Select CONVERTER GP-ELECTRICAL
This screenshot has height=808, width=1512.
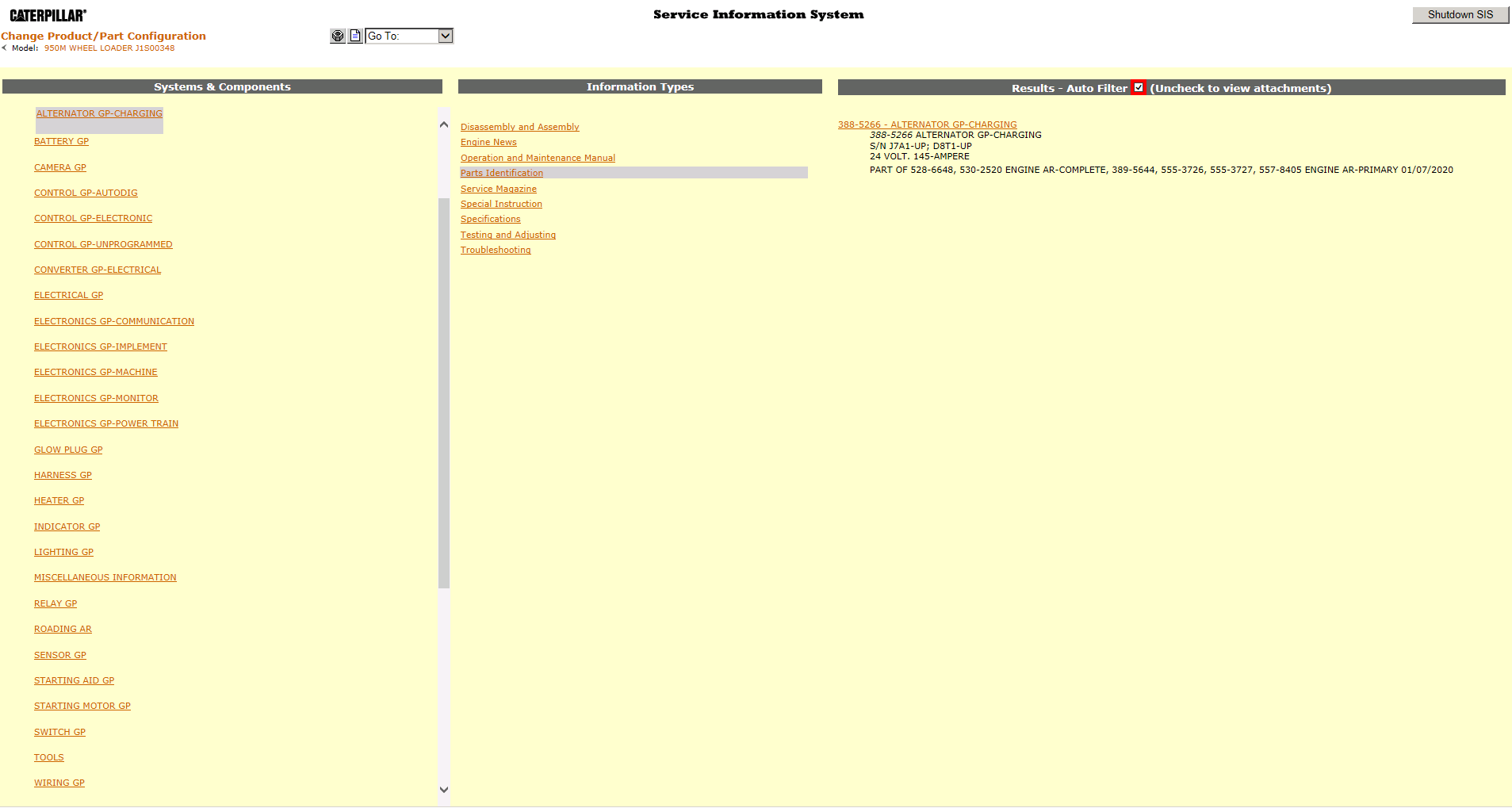point(98,270)
